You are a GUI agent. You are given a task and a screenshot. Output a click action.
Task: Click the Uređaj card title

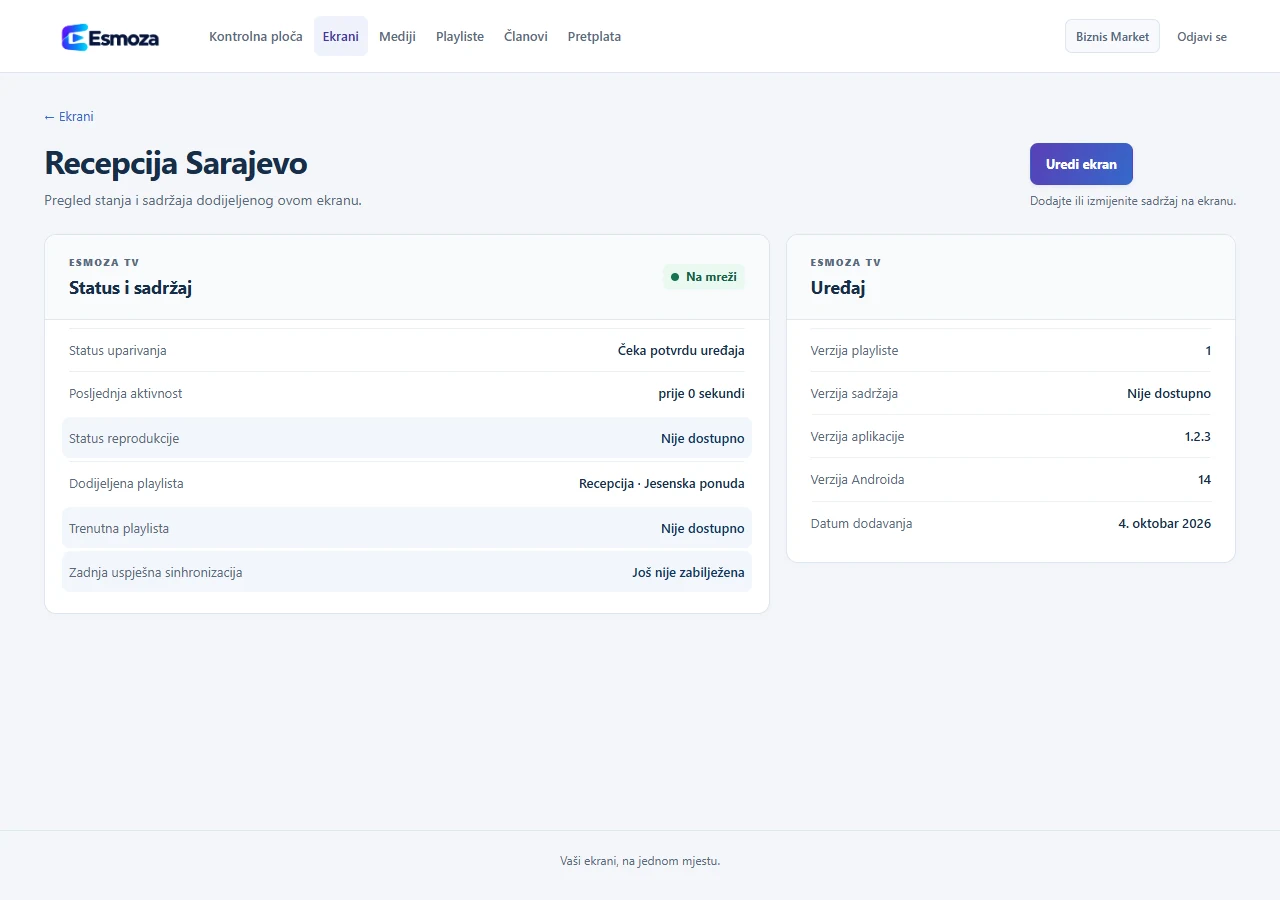[x=838, y=288]
